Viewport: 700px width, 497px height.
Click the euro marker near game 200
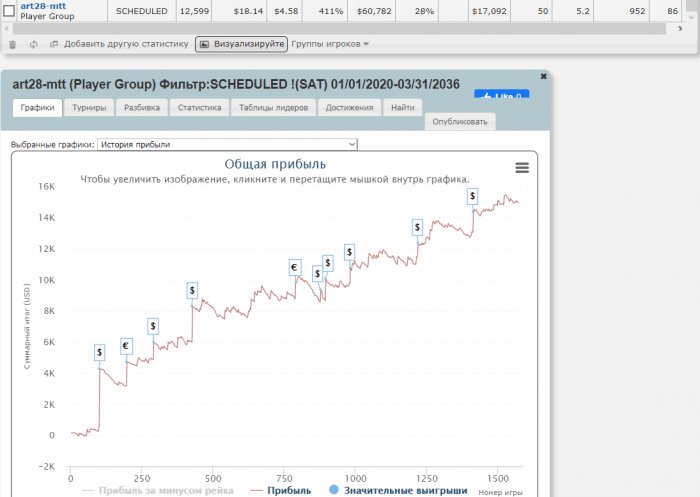[126, 346]
